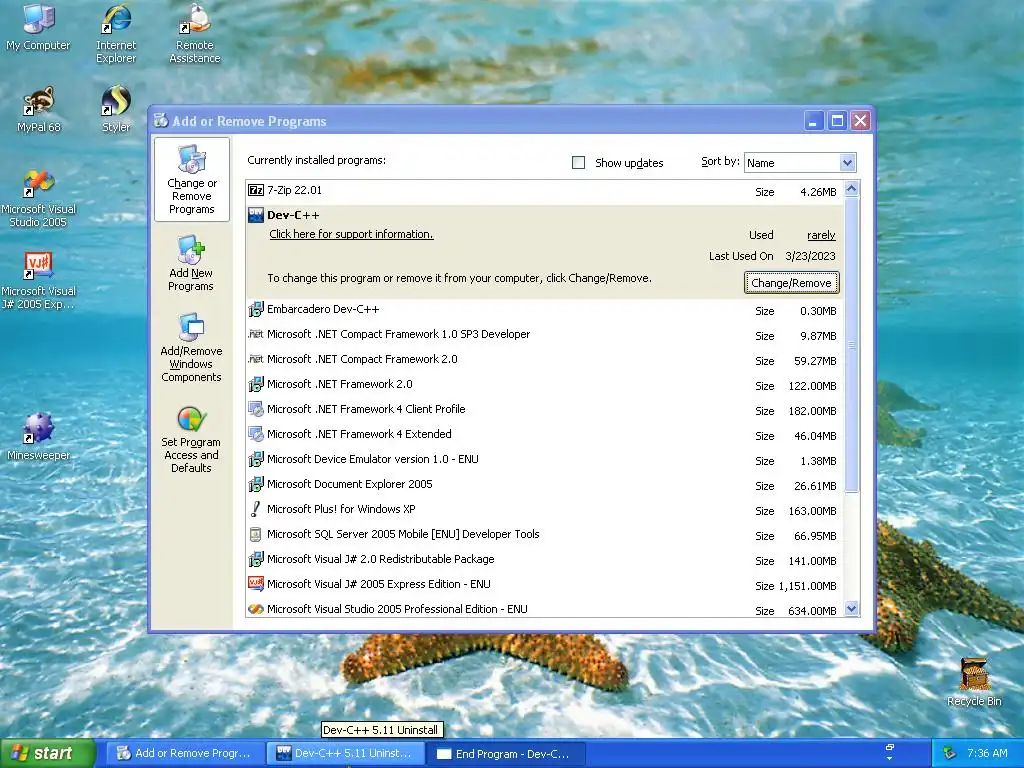Open the MyPal 68 desktop shortcut
The width and height of the screenshot is (1024, 768).
[39, 110]
